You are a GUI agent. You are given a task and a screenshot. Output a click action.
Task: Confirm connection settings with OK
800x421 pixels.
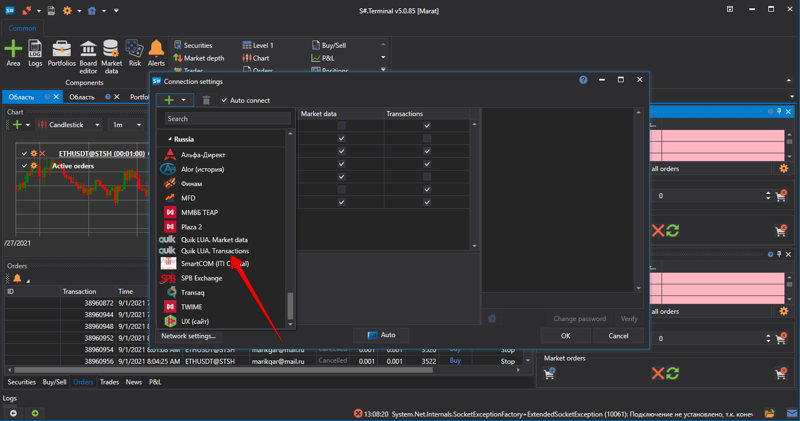tap(565, 336)
